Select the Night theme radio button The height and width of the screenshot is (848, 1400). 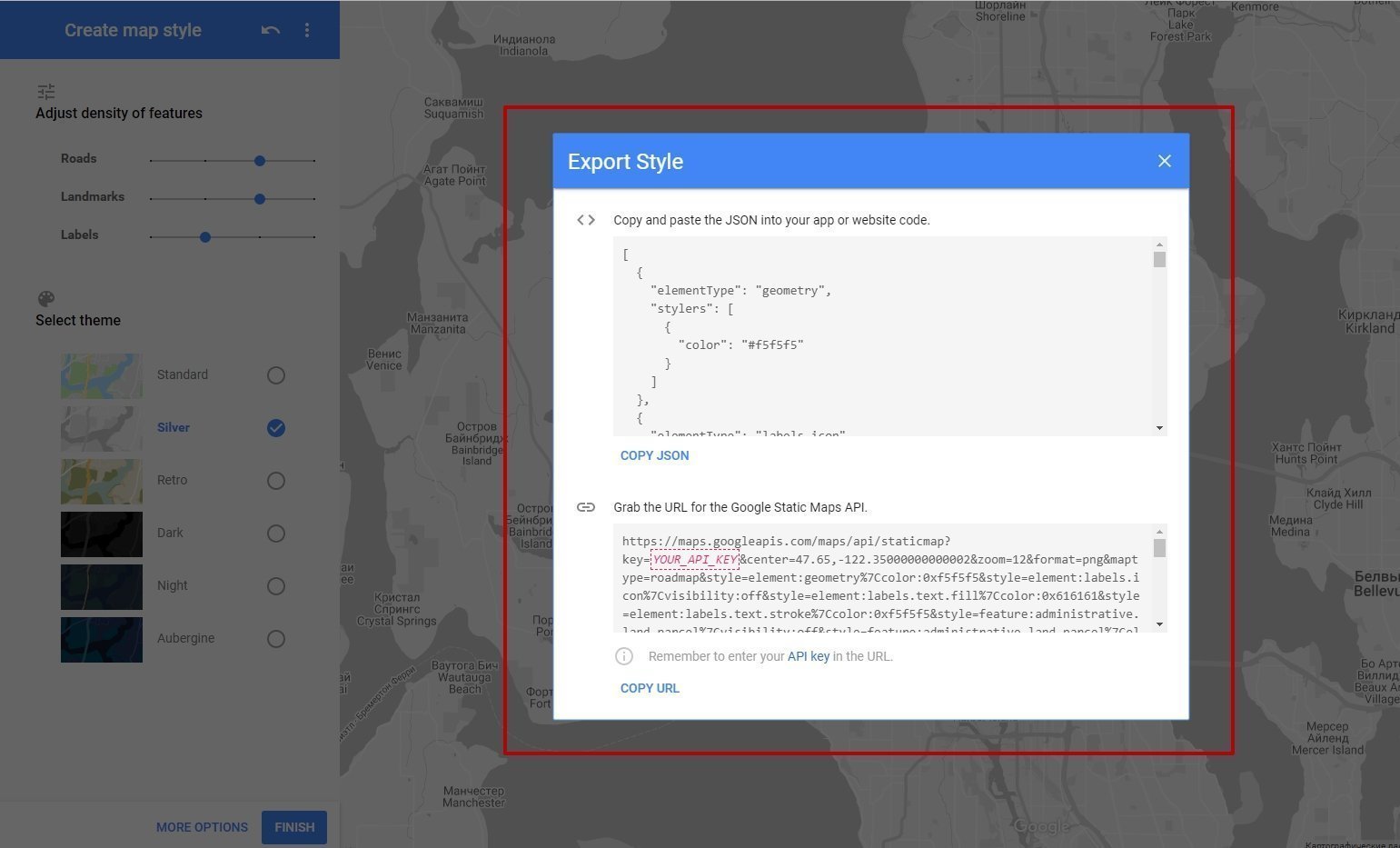click(x=276, y=586)
